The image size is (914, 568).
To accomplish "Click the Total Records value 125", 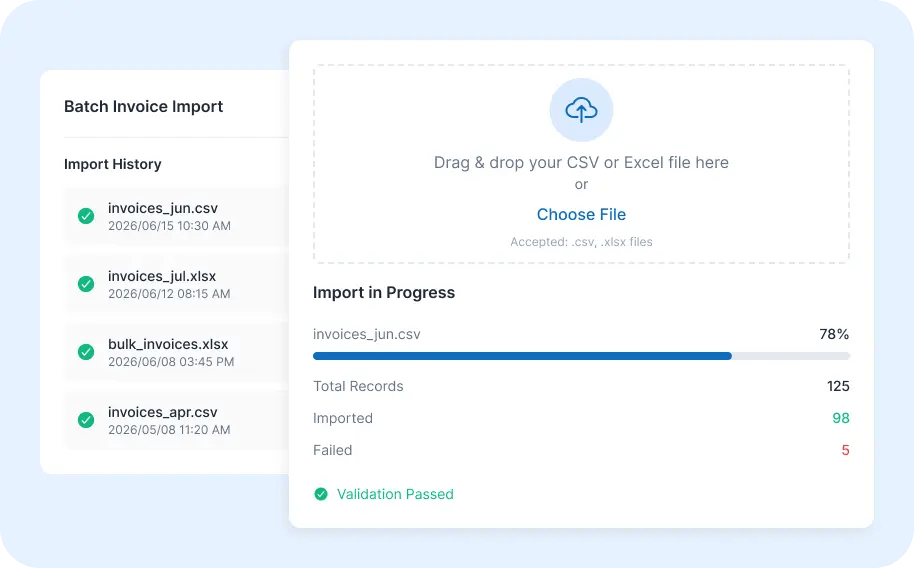I will [838, 386].
